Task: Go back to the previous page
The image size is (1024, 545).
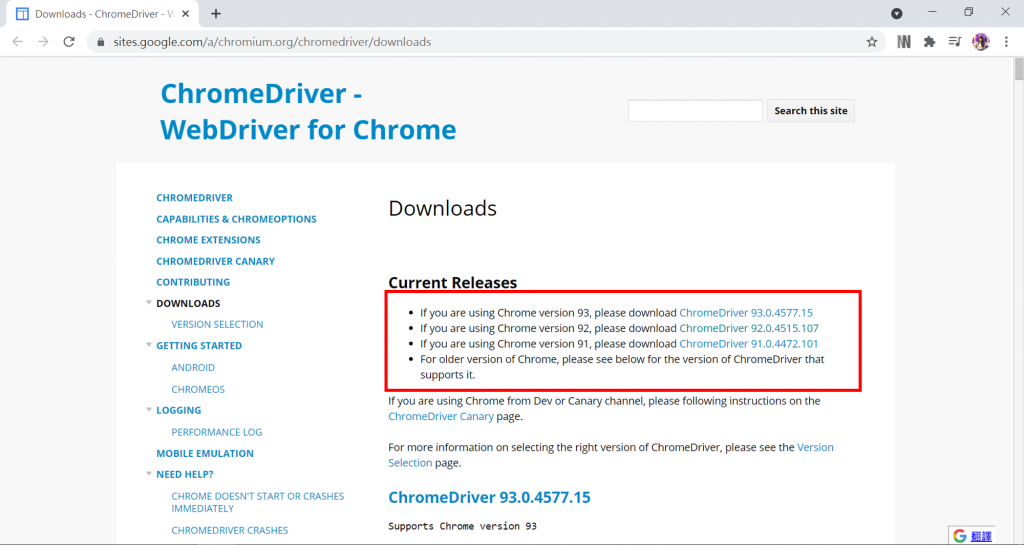Action: (18, 42)
